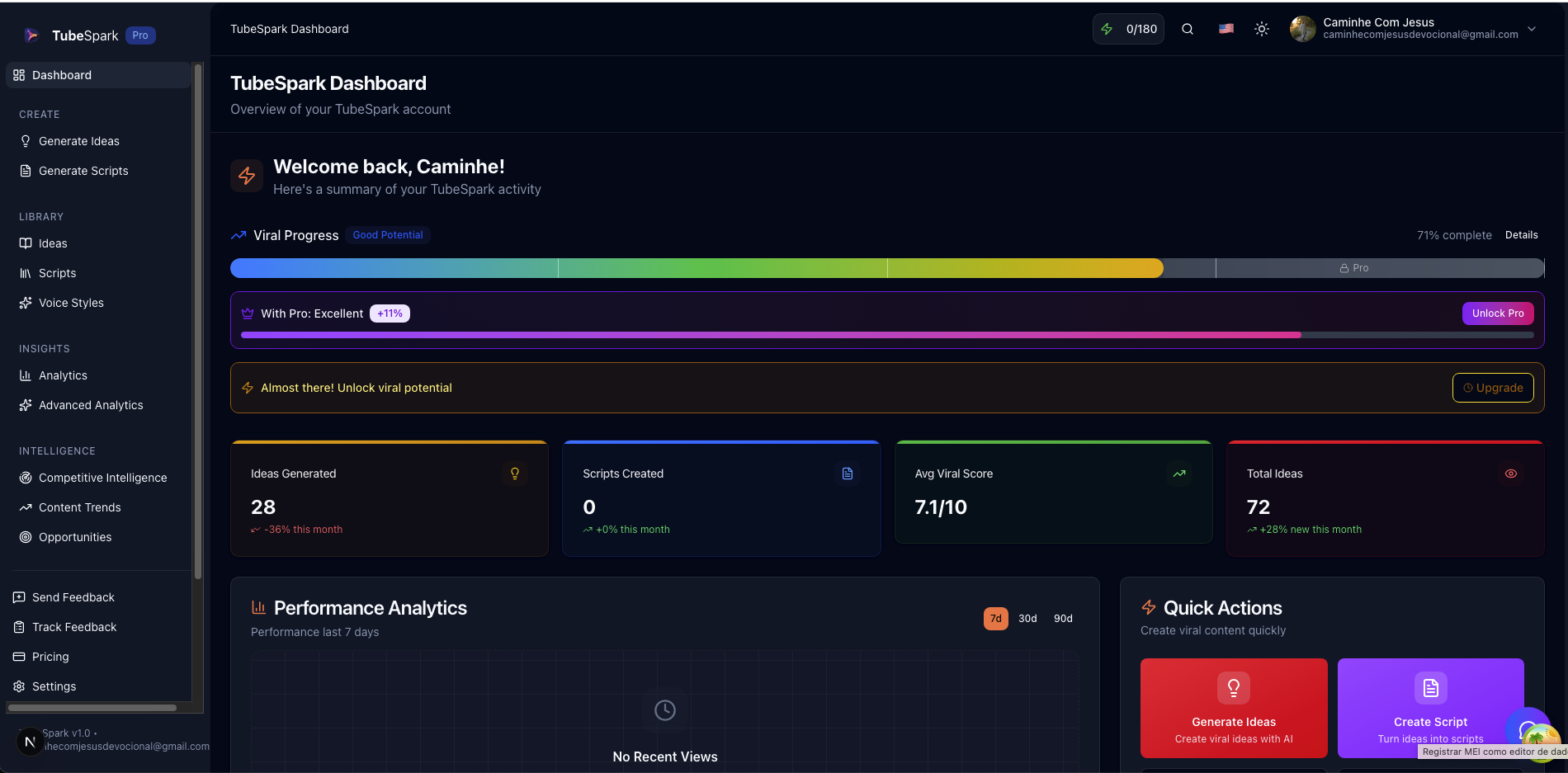Click the Competitive Intelligence target icon
The image size is (1568, 773).
point(26,478)
